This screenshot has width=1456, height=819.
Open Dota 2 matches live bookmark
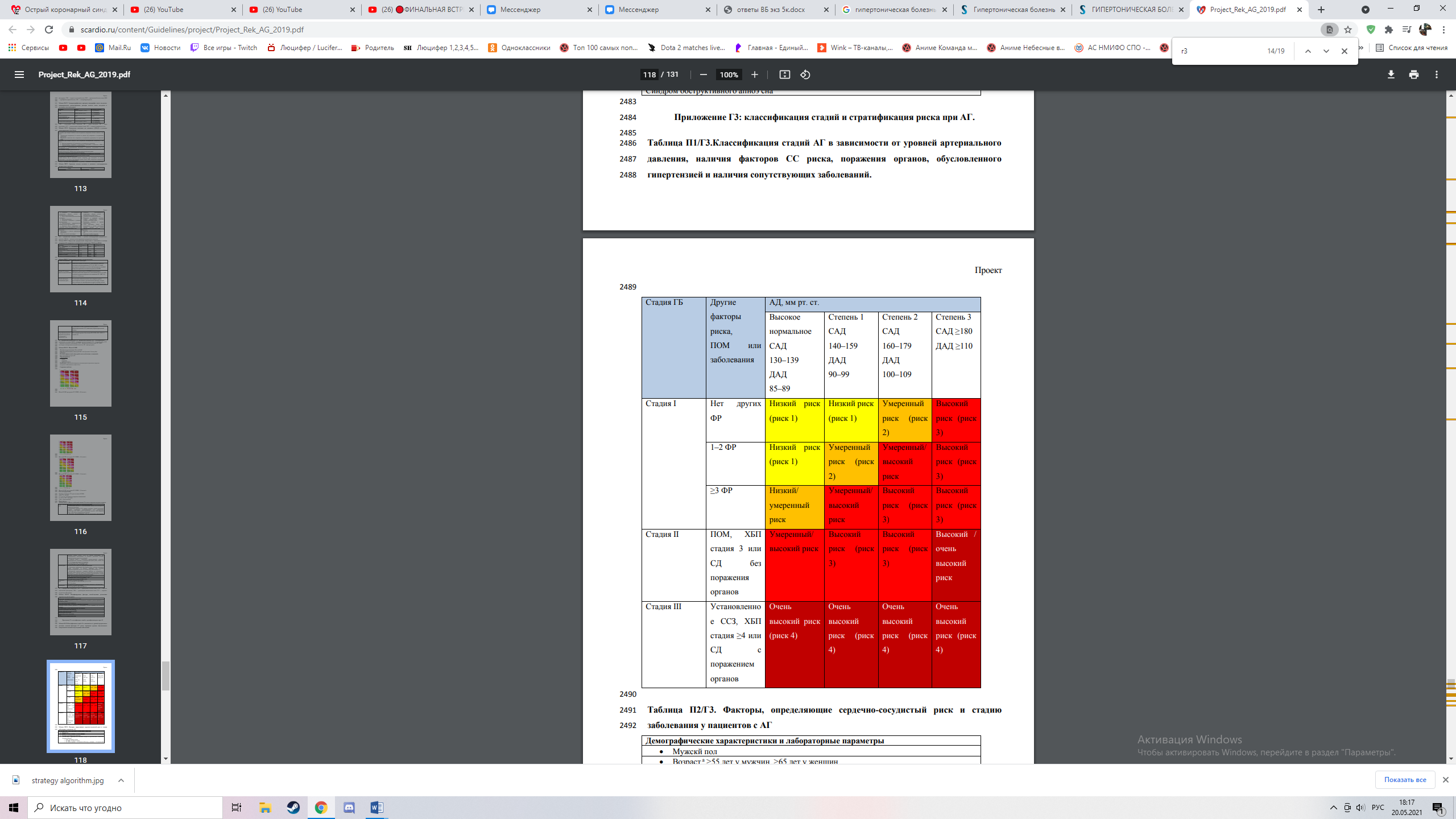[x=686, y=48]
